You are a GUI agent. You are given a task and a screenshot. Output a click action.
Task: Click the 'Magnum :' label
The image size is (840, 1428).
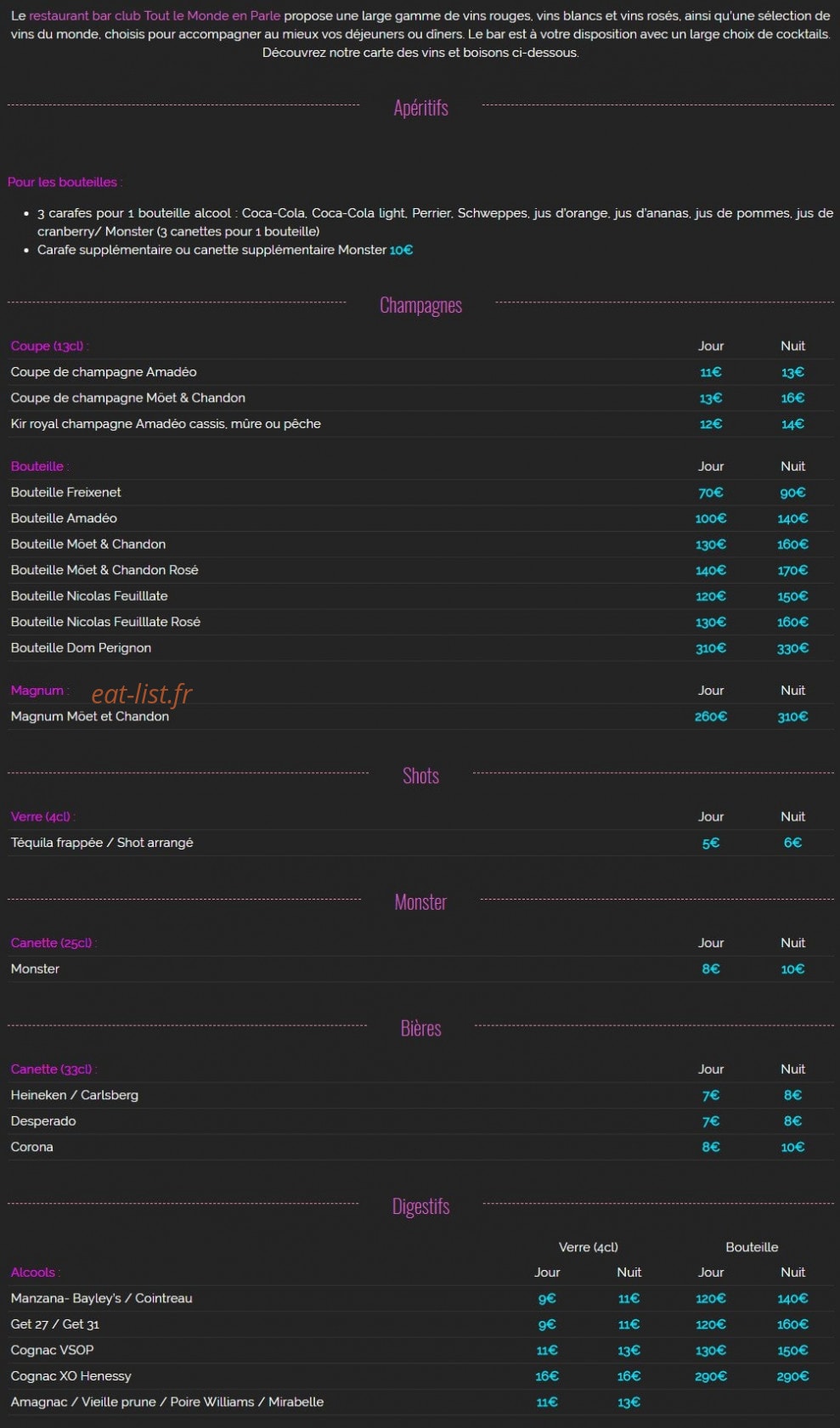[40, 691]
